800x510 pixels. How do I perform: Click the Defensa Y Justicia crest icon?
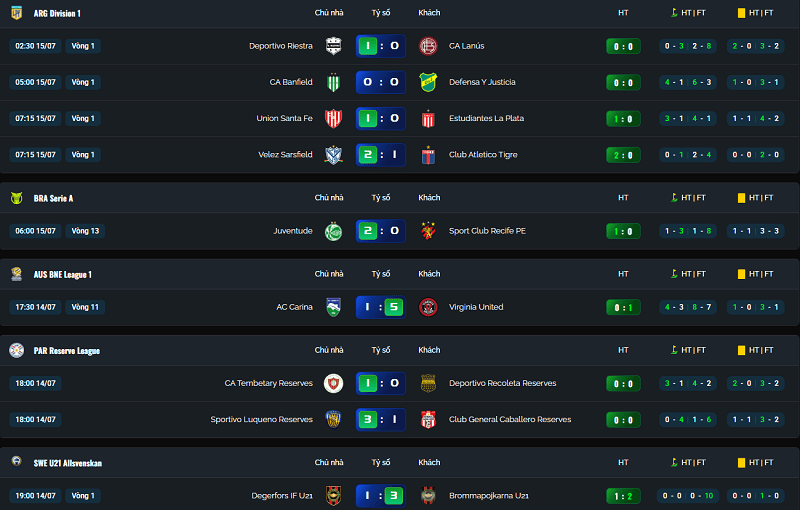click(428, 82)
